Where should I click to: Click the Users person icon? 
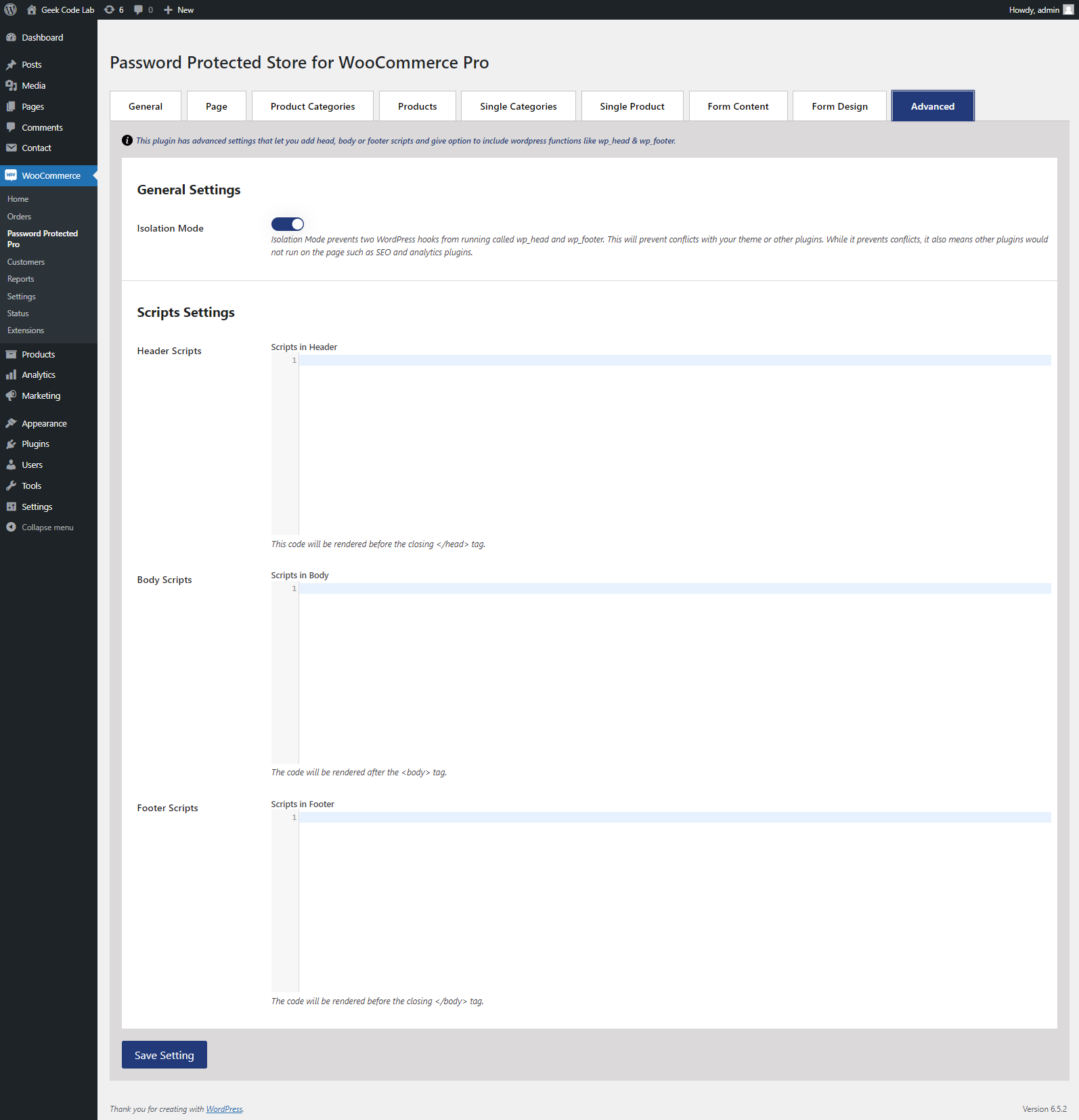pyautogui.click(x=11, y=465)
